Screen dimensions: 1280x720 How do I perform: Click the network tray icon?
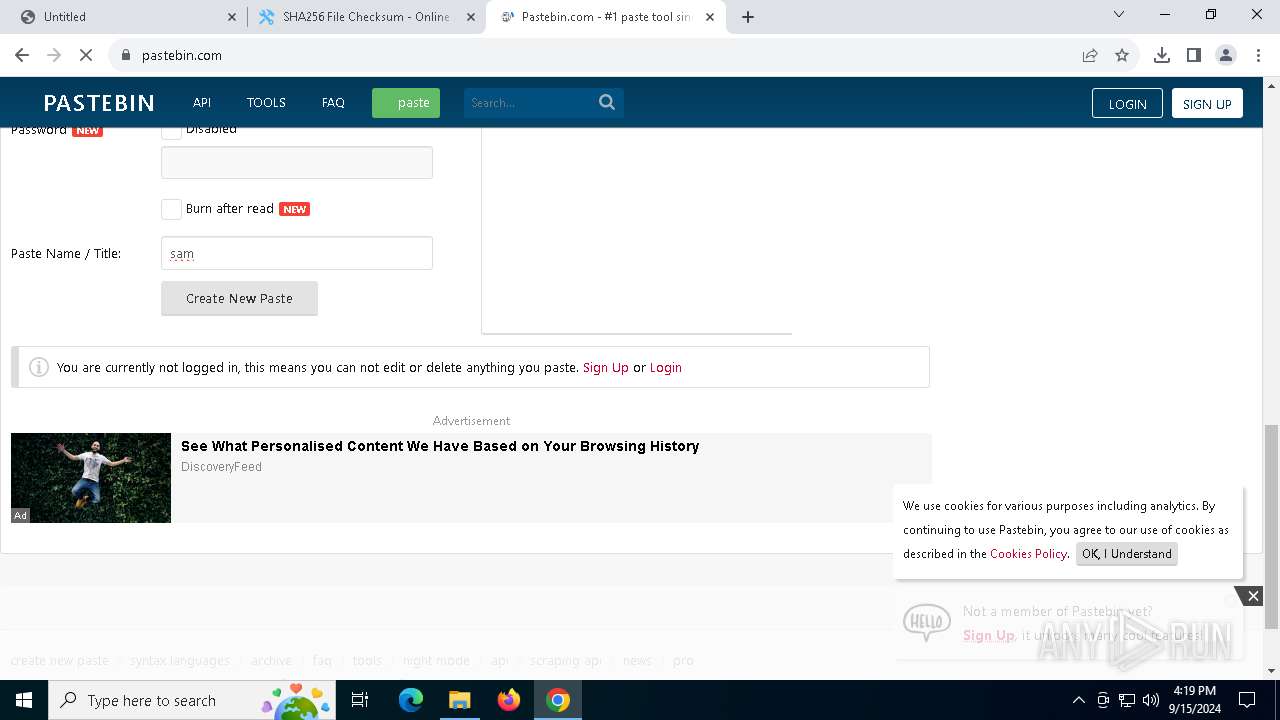(1127, 700)
